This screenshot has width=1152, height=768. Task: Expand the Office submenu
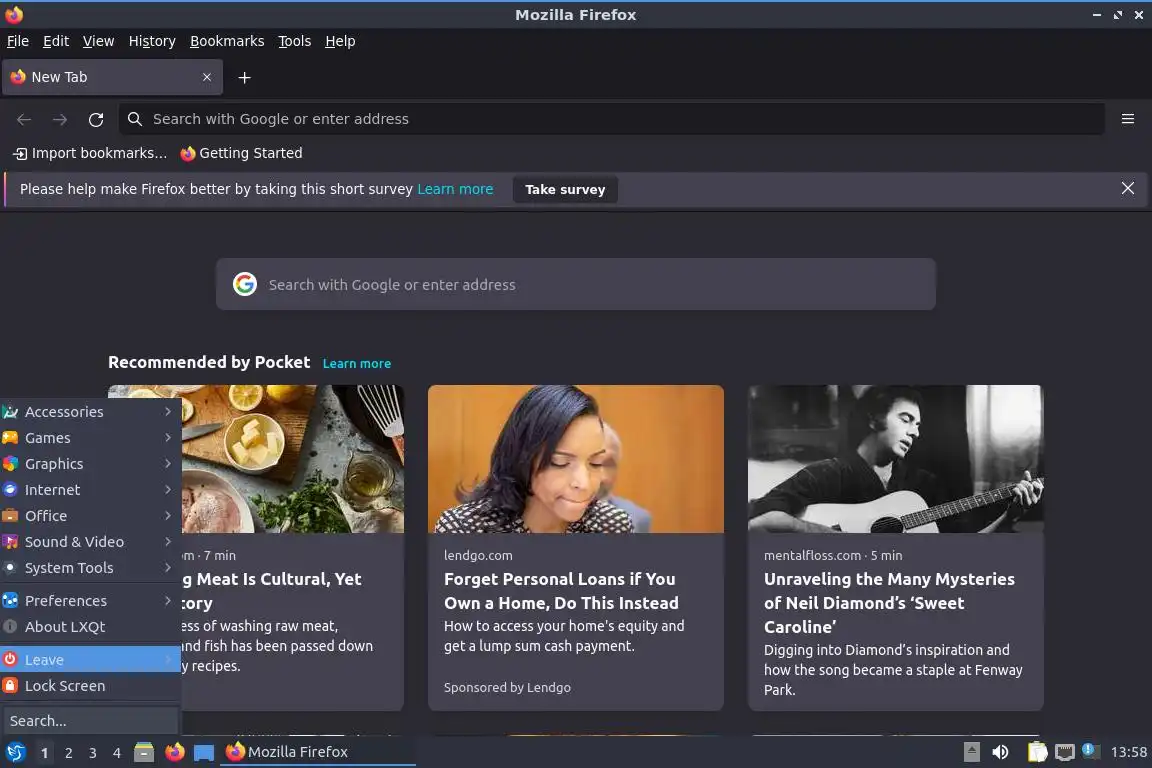point(90,516)
